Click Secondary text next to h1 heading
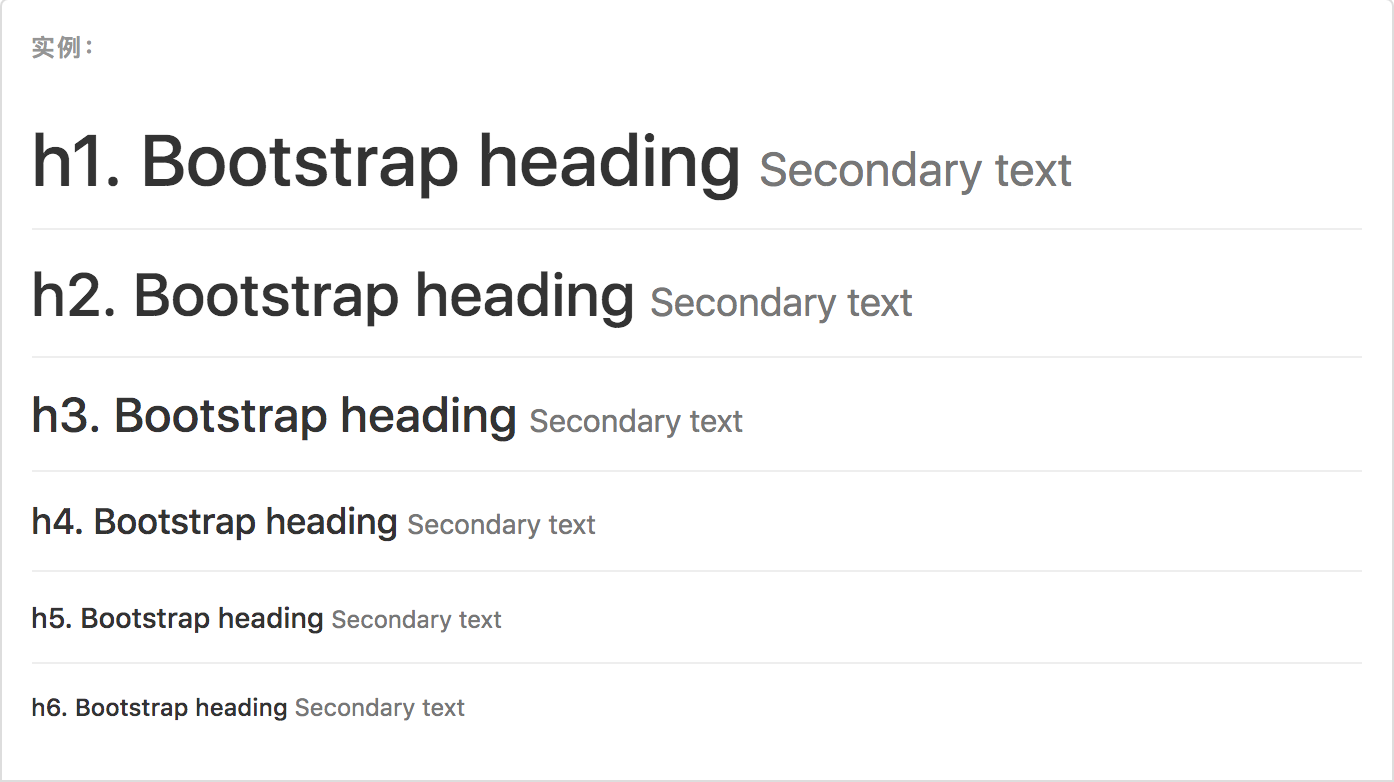Viewport: 1394px width, 782px height. pos(916,170)
